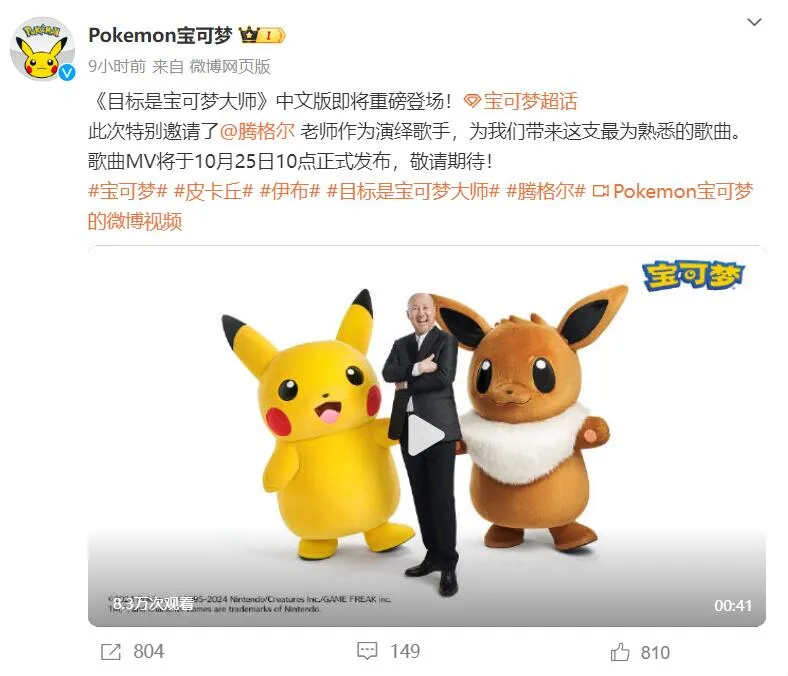This screenshot has width=788, height=676.
Task: Open the #腾格尔# hashtag
Action: pos(546,191)
